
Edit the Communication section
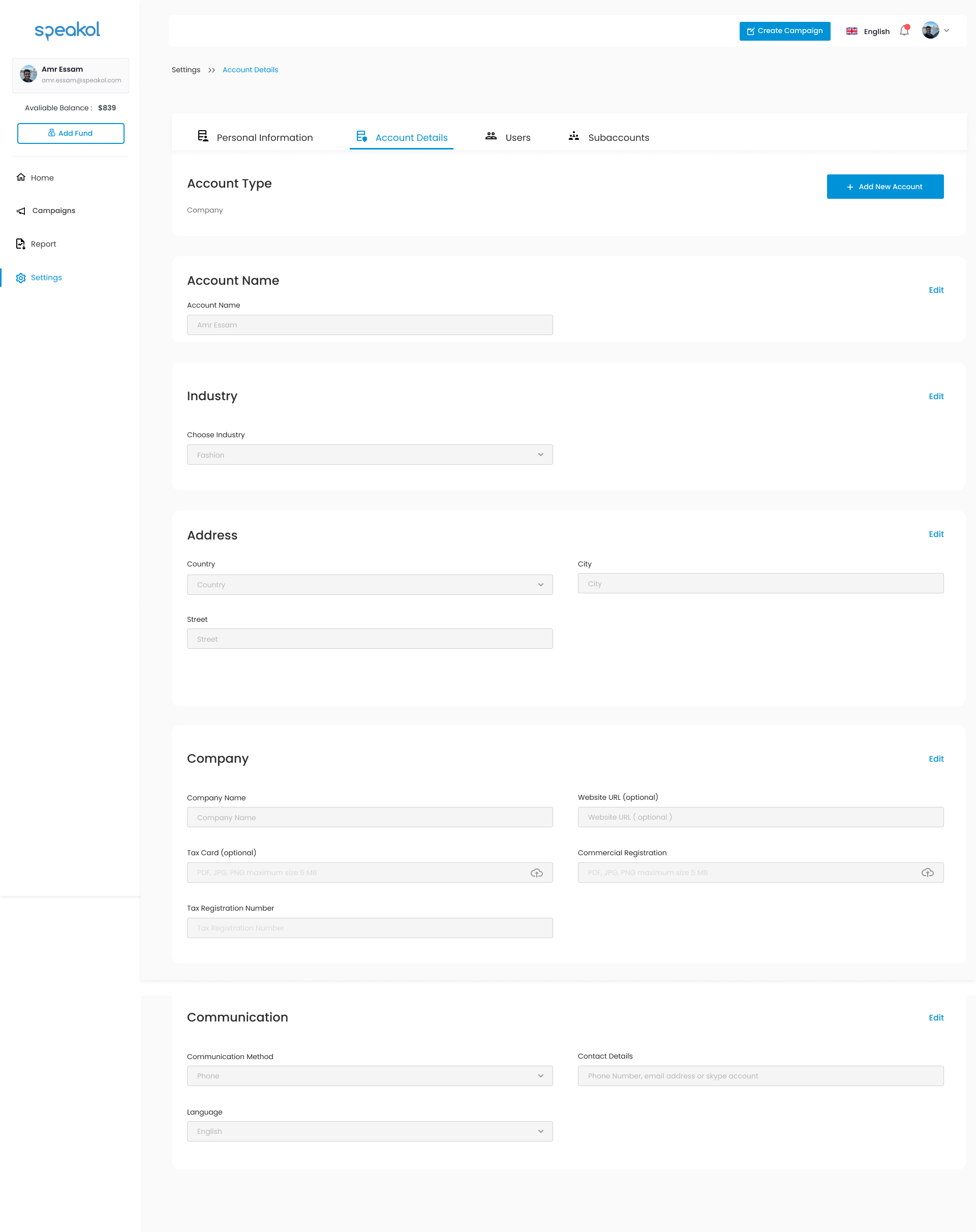[x=936, y=1018]
